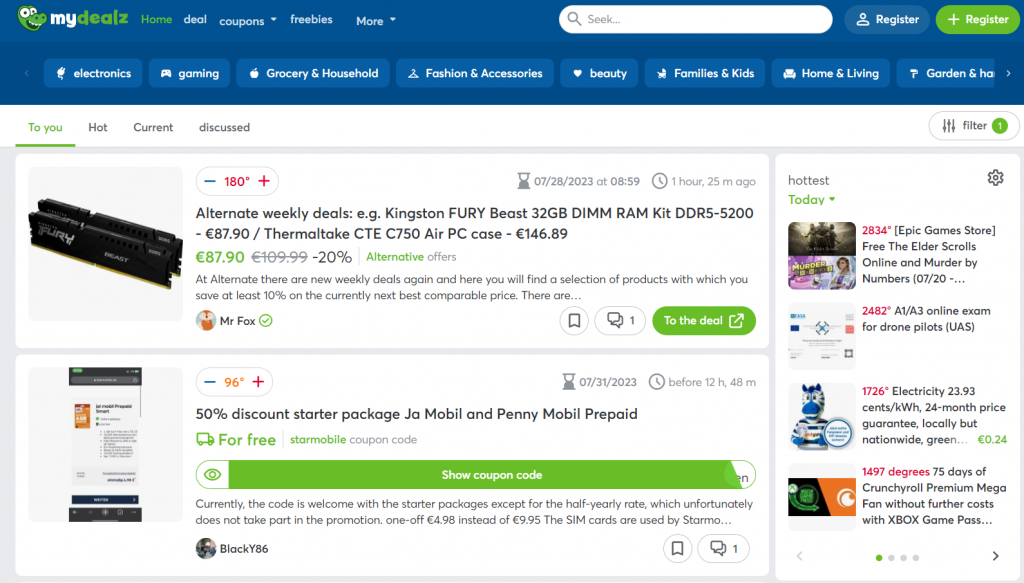The image size is (1024, 583).
Task: Click the green Register button
Action: [x=978, y=20]
